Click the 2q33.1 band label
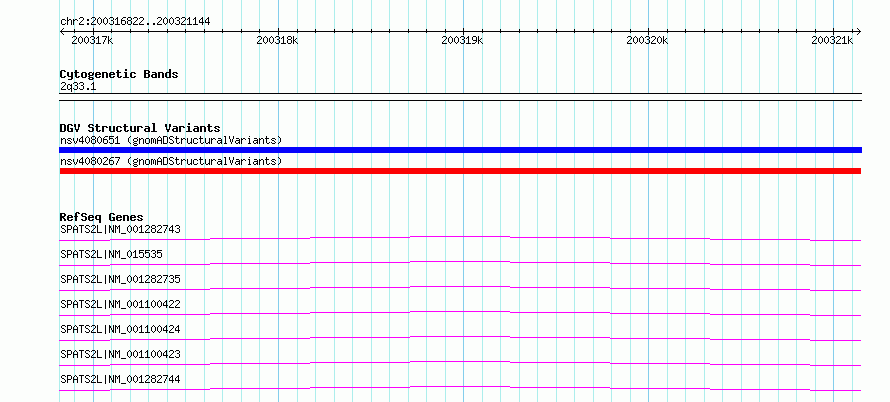Viewport: 890px width, 402px height. [78, 86]
